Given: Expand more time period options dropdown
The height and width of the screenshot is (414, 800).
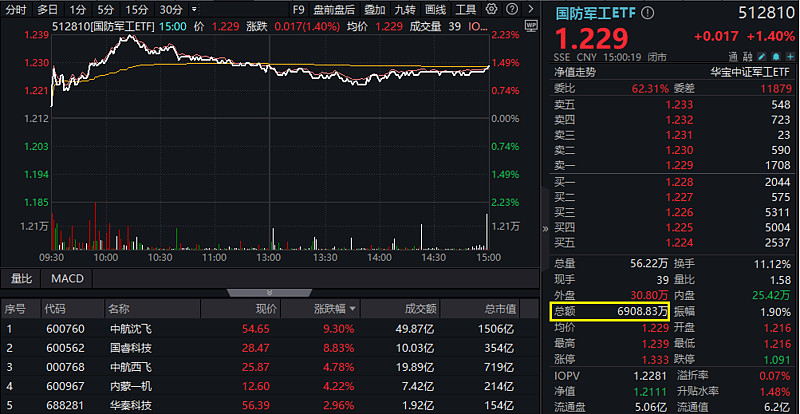Looking at the screenshot, I should point(194,9).
